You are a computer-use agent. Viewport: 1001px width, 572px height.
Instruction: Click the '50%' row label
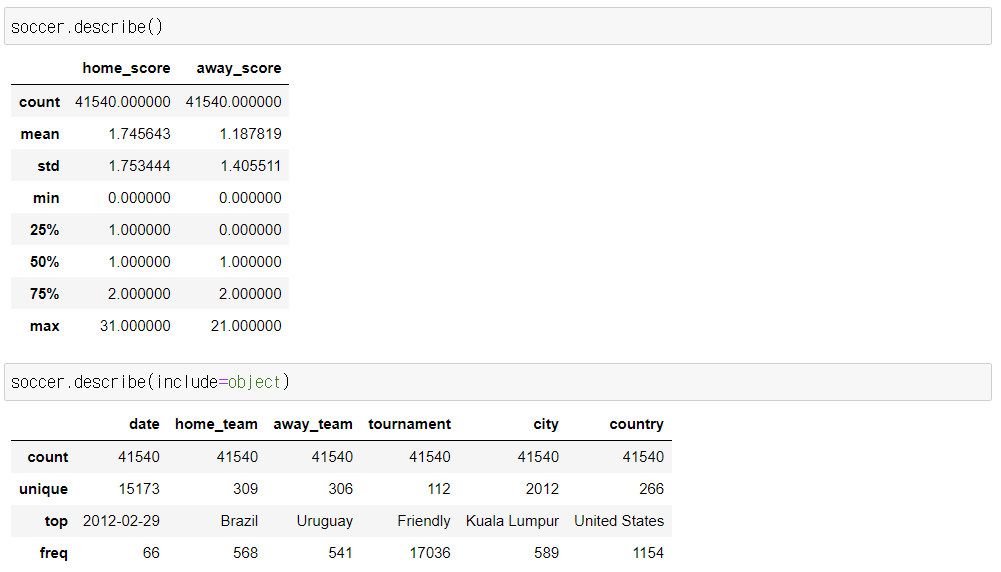(44, 262)
